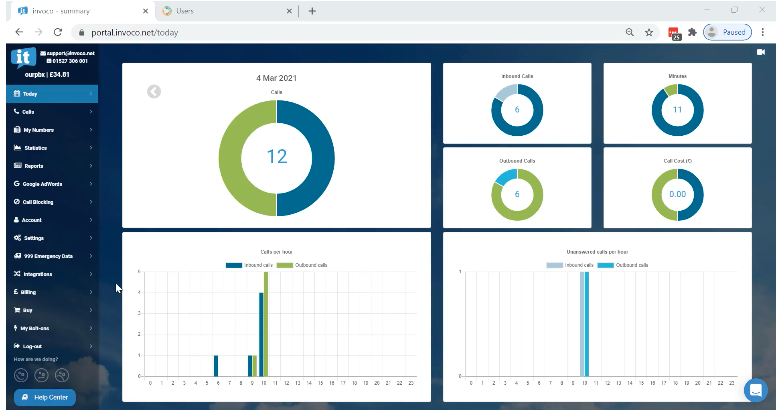Viewport: 776px width, 410px height.
Task: Expand the Account chevron
Action: pos(91,220)
